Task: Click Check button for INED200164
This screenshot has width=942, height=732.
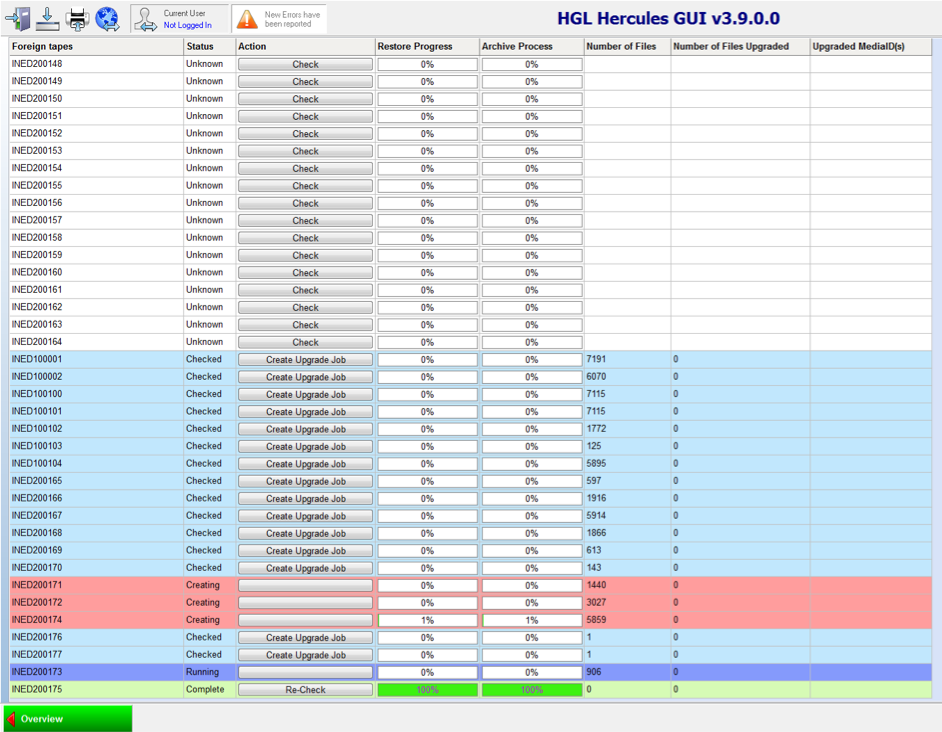Action: pos(305,342)
